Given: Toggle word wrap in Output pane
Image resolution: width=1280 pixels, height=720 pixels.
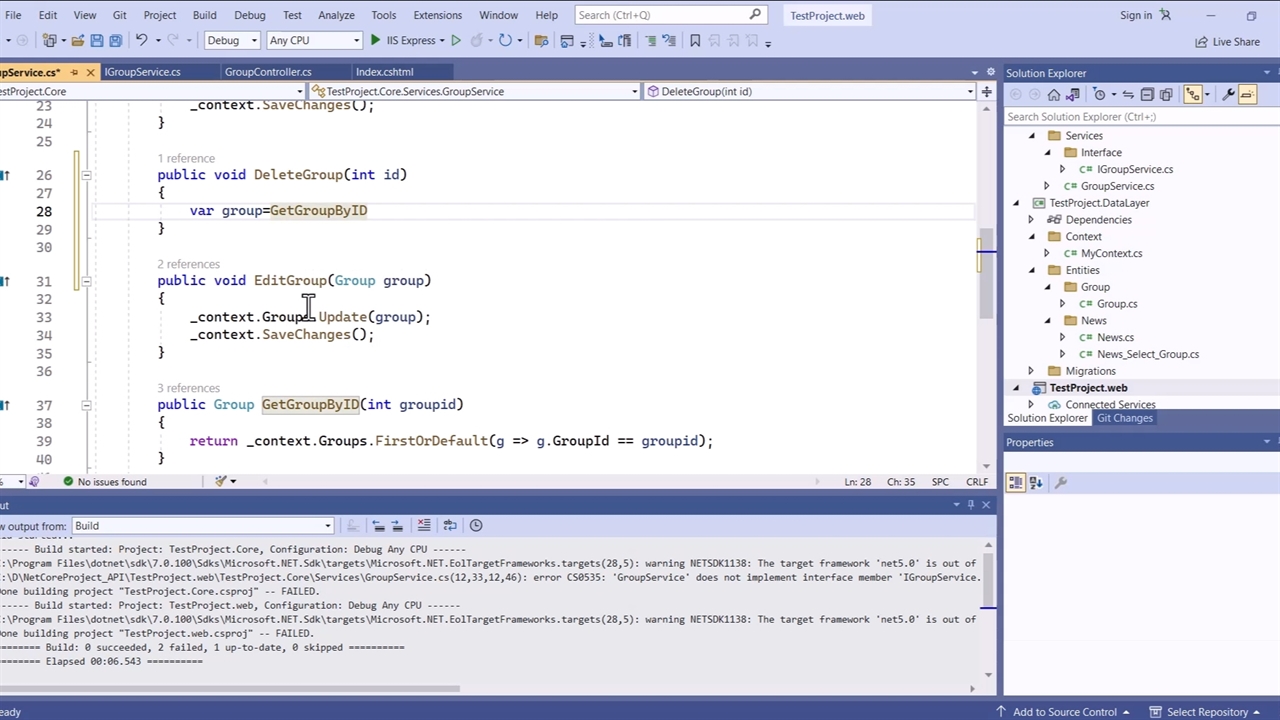Looking at the screenshot, I should tap(450, 526).
